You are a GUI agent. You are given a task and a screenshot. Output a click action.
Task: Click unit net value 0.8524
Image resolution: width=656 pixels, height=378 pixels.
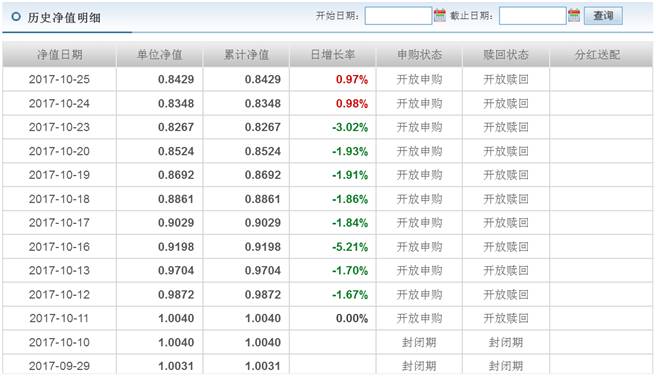point(176,151)
